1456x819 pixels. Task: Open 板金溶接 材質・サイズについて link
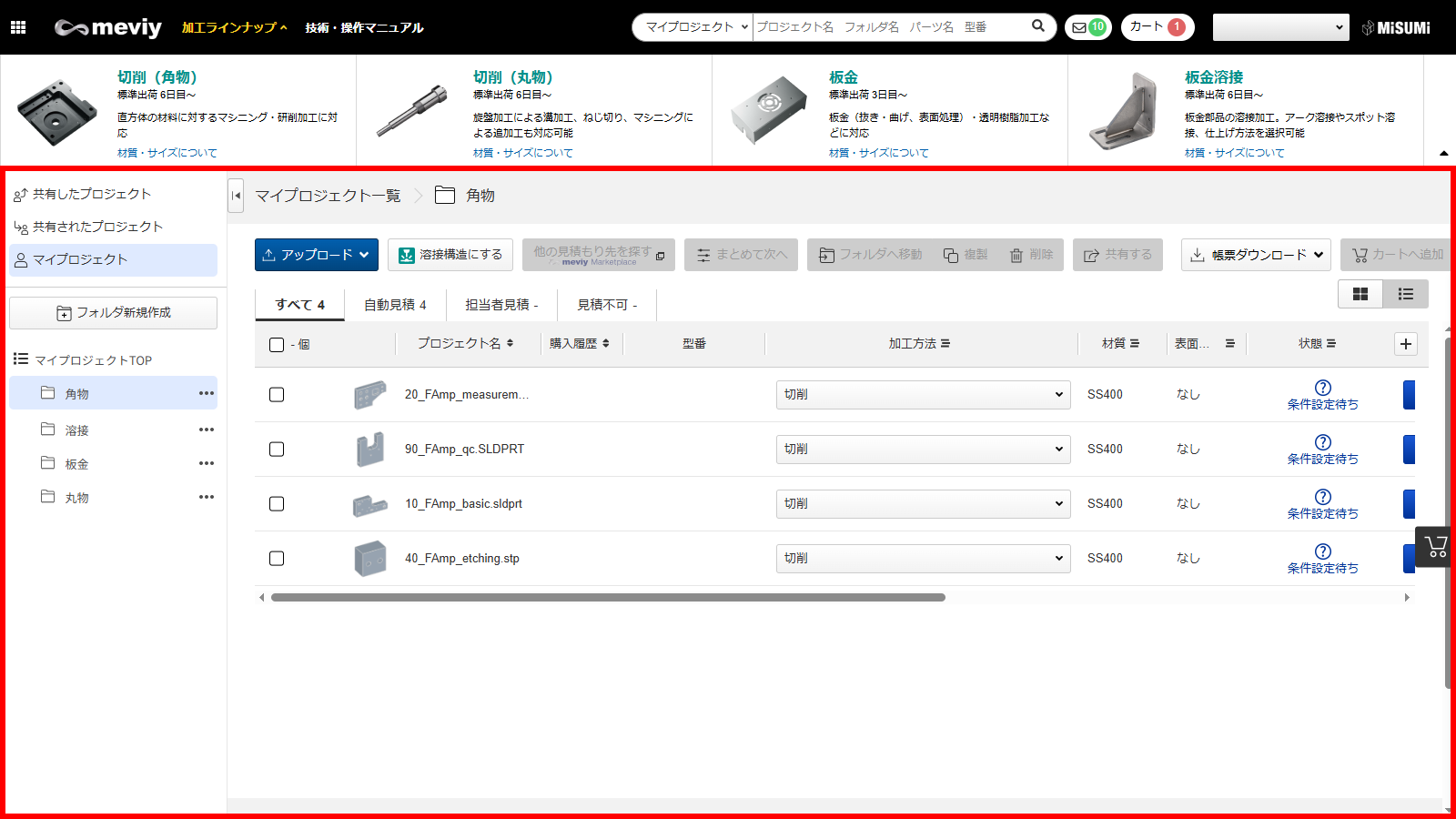tap(1235, 153)
